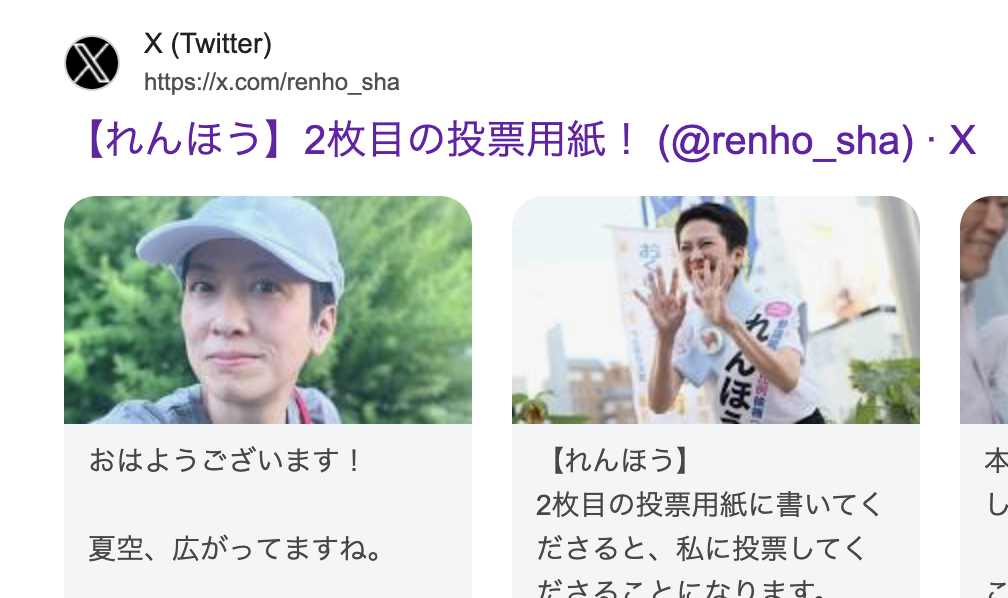Click "(@renho_sha) · X" in the purple title
The image size is (1008, 598).
coord(817,140)
